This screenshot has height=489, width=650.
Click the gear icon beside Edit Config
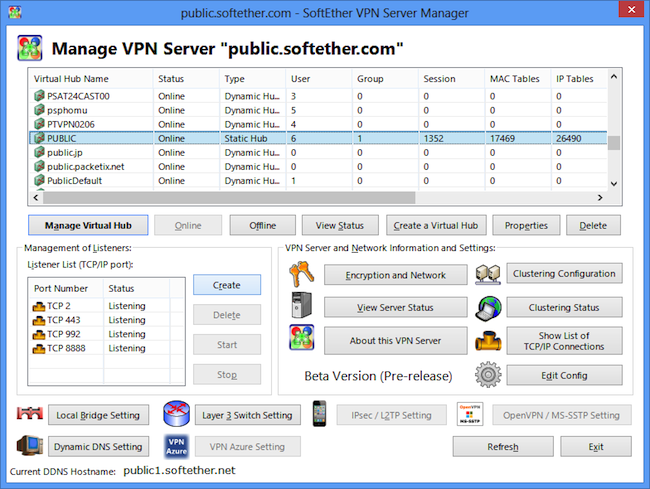[x=488, y=375]
